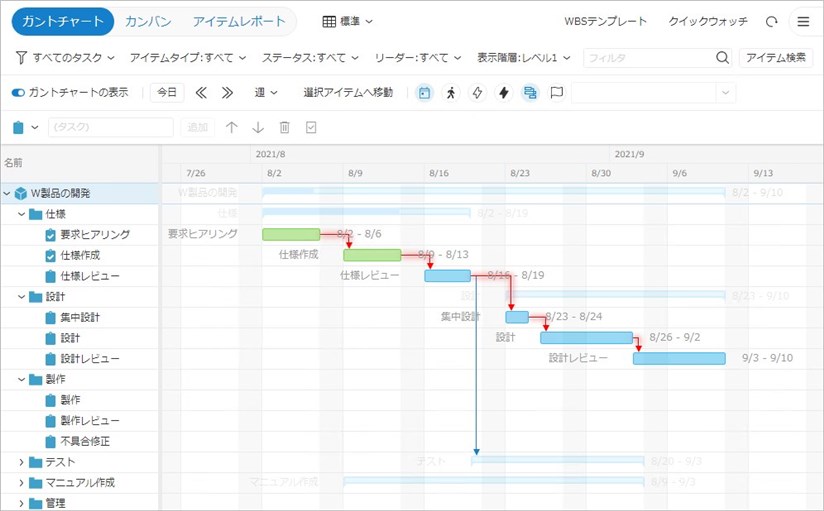Click the walking person icon

tap(450, 93)
